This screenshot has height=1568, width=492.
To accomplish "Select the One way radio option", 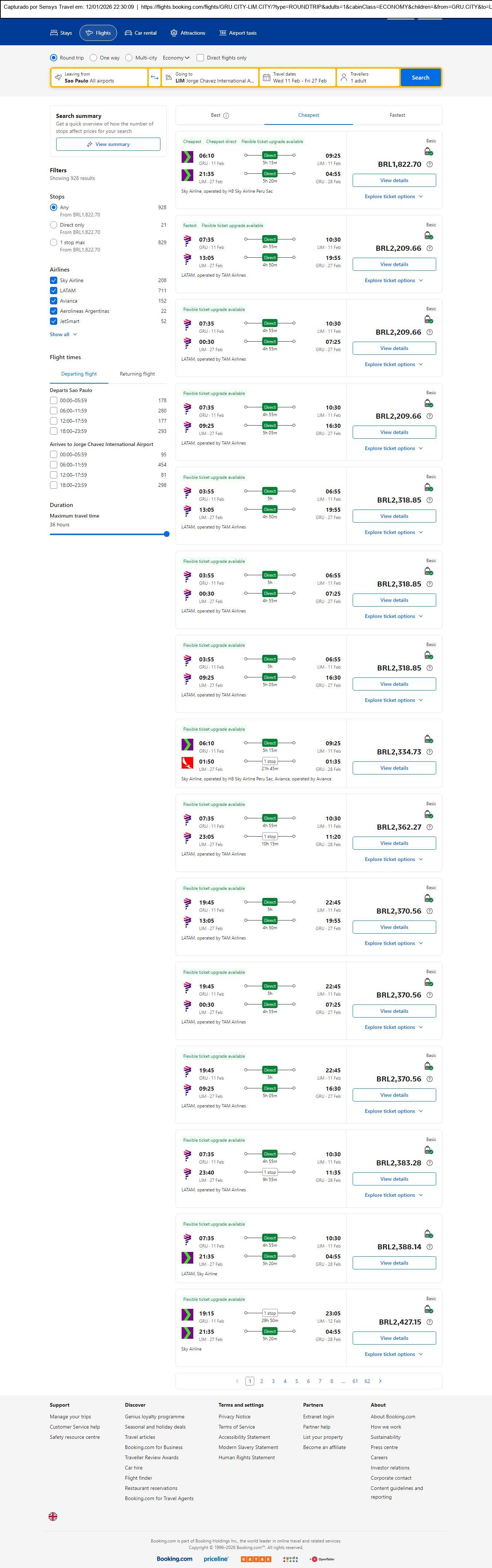I will pos(94,58).
